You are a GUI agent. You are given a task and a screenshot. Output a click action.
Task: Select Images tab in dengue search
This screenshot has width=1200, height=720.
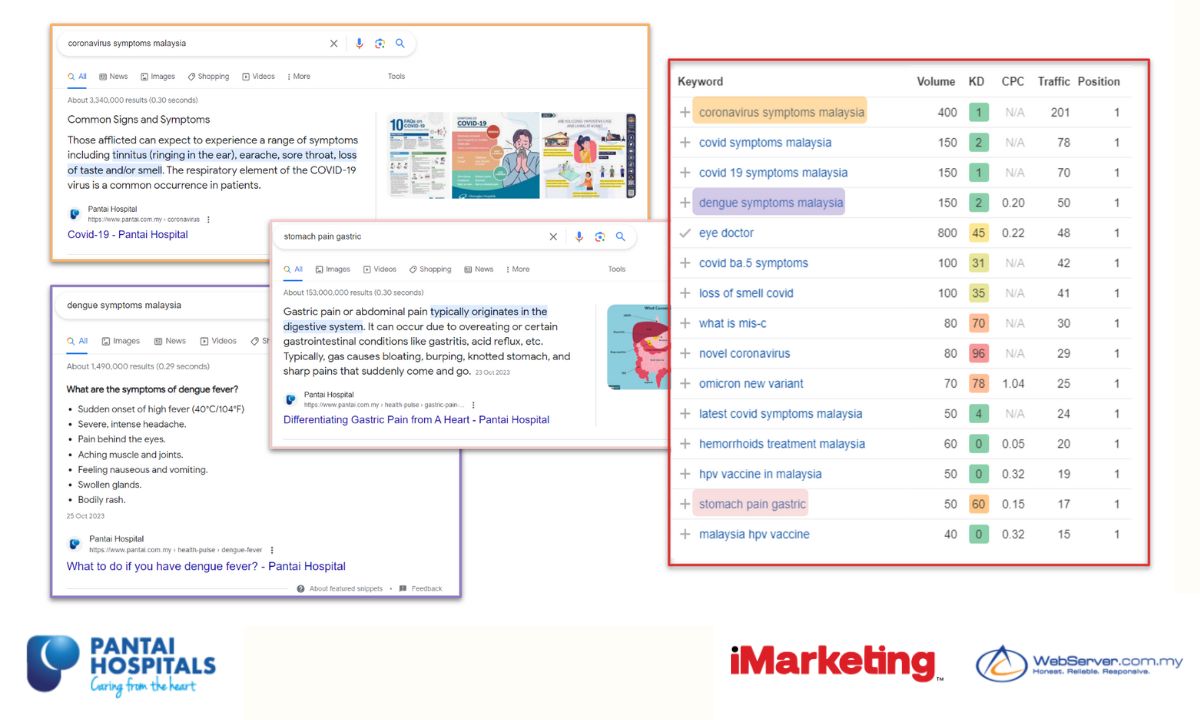click(x=121, y=341)
